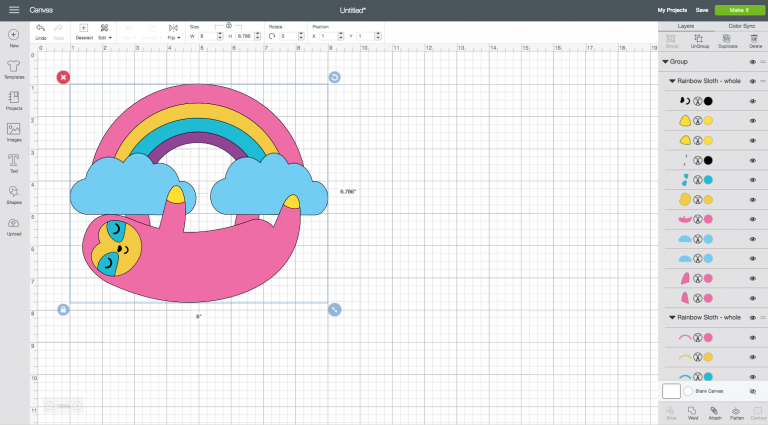
Task: Open the Upload panel
Action: [14, 226]
